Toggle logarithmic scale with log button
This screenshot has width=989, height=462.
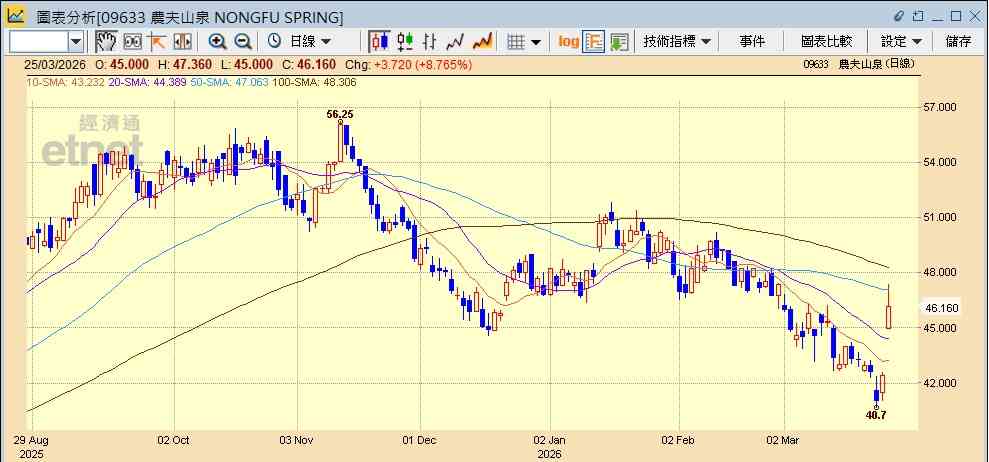(568, 42)
